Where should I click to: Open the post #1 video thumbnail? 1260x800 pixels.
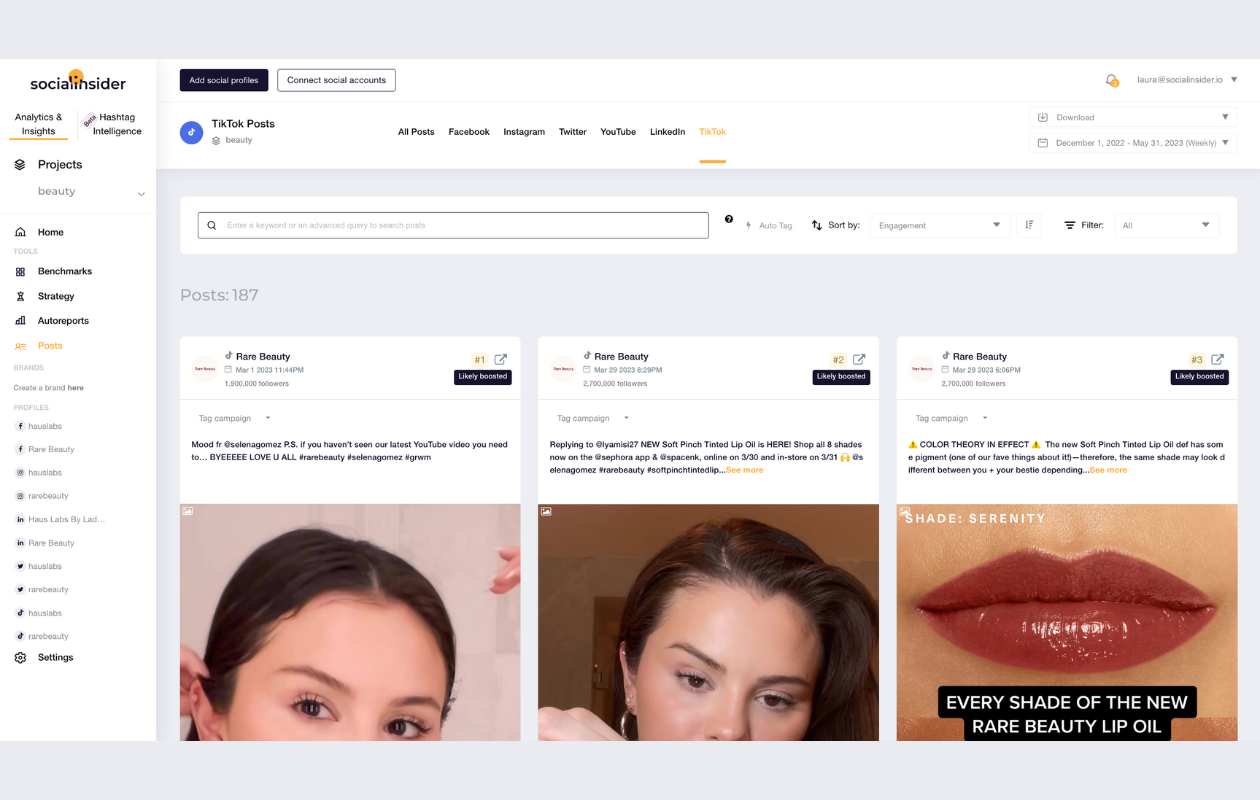click(350, 622)
